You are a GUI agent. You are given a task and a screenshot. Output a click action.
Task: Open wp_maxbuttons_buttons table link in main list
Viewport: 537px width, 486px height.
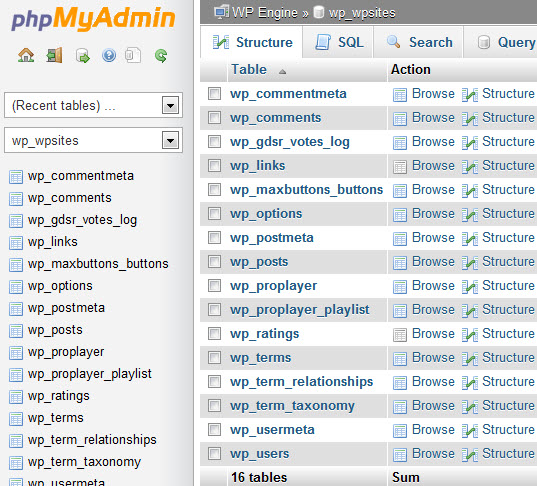pyautogui.click(x=307, y=190)
